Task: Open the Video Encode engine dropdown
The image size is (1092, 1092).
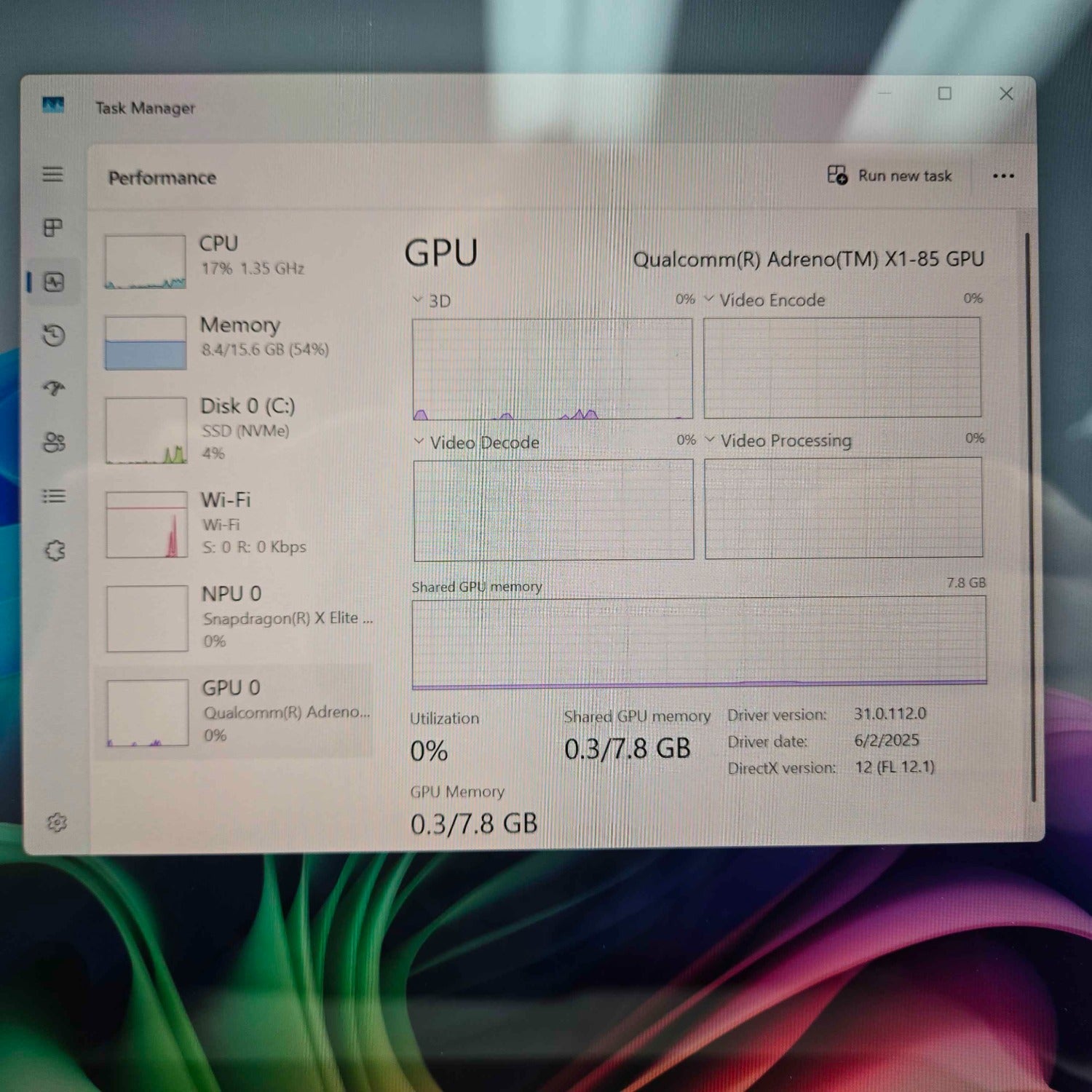Action: (x=709, y=298)
